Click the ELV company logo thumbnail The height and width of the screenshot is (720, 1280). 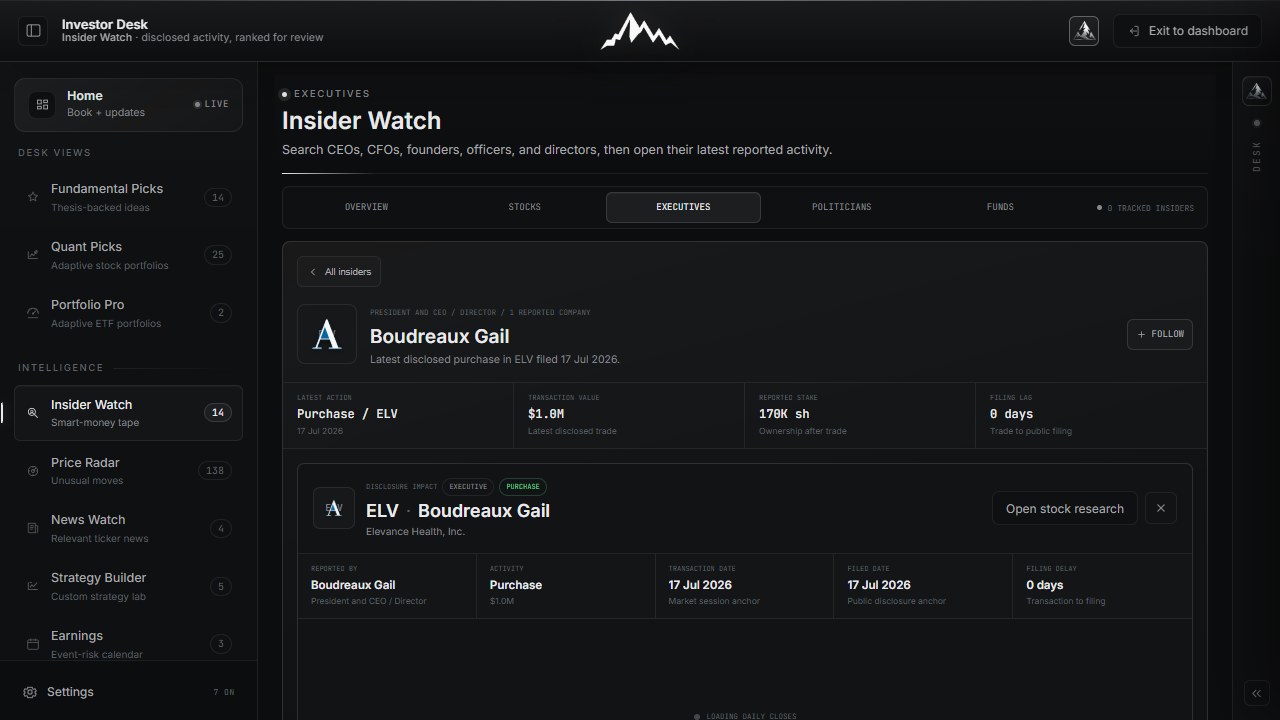334,508
